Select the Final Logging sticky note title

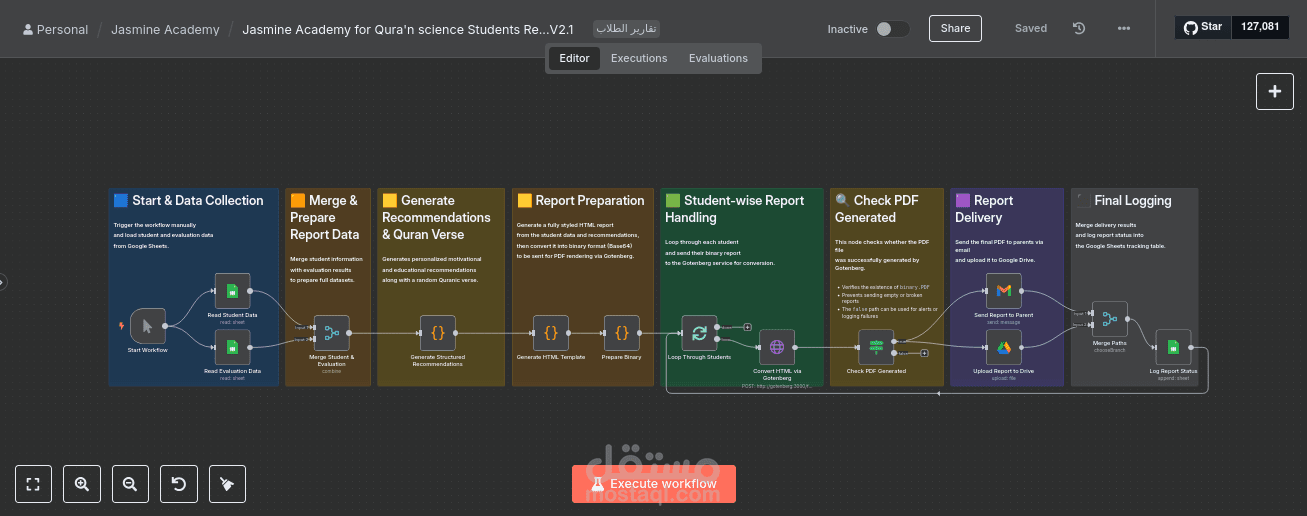(x=1123, y=201)
